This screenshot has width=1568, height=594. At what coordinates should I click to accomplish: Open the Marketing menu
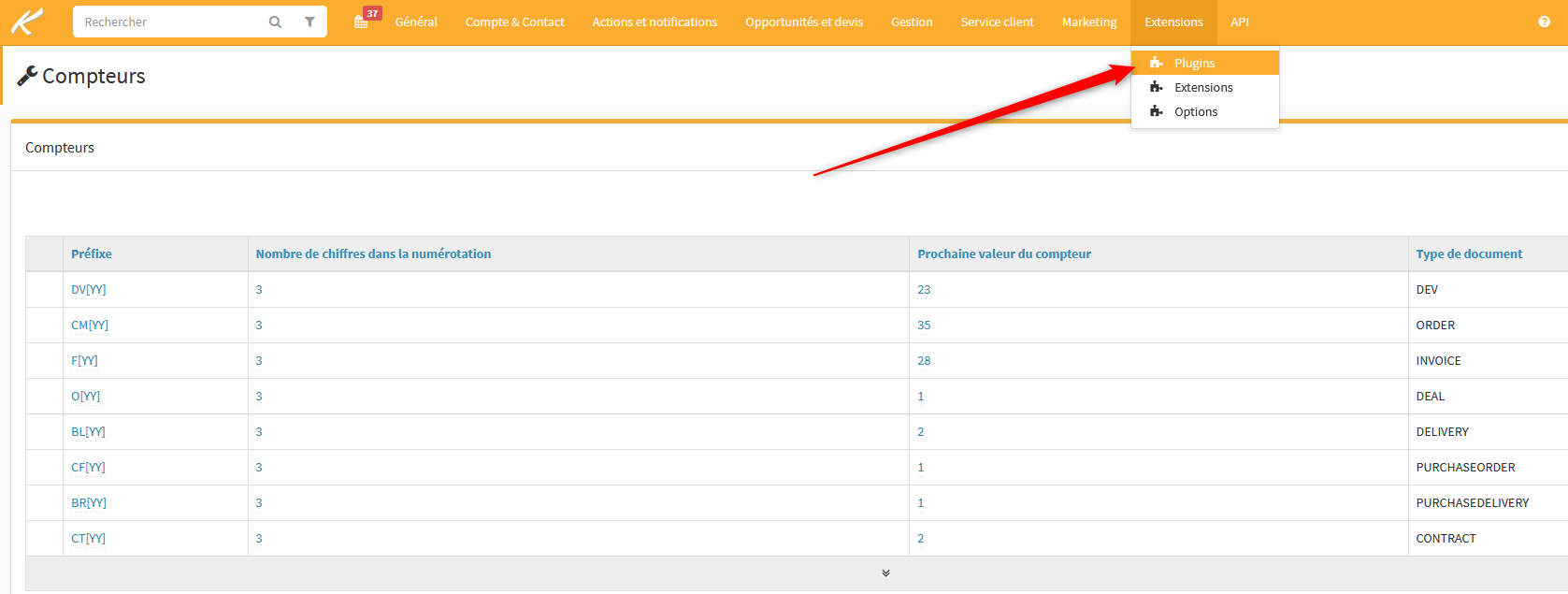[1089, 22]
